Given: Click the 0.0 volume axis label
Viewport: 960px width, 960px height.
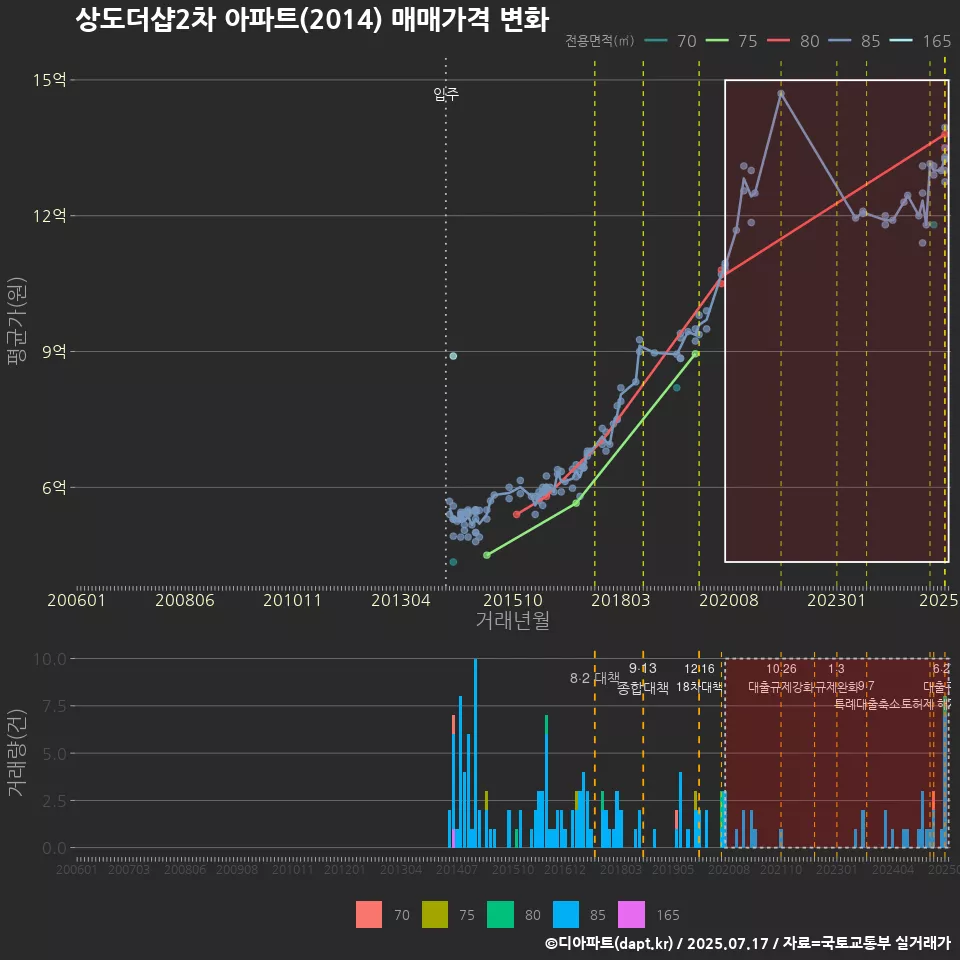Looking at the screenshot, I should [x=54, y=849].
